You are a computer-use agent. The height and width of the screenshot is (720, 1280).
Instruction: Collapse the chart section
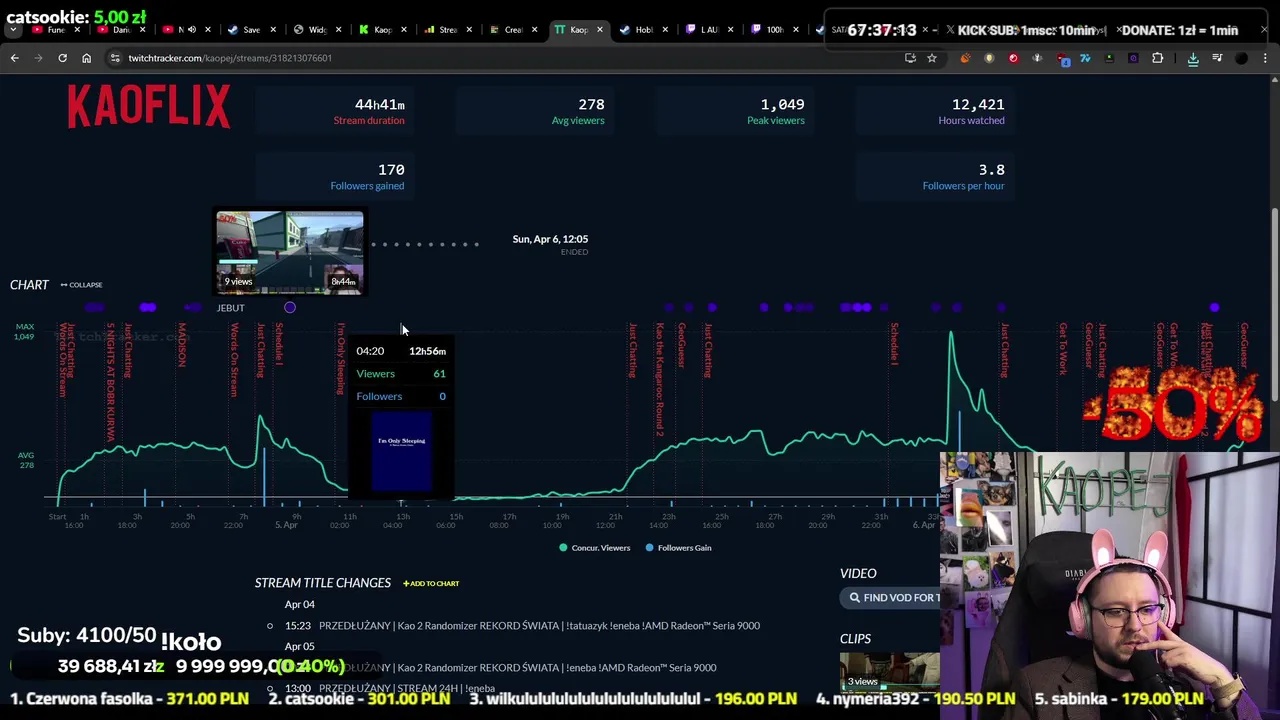pos(81,285)
